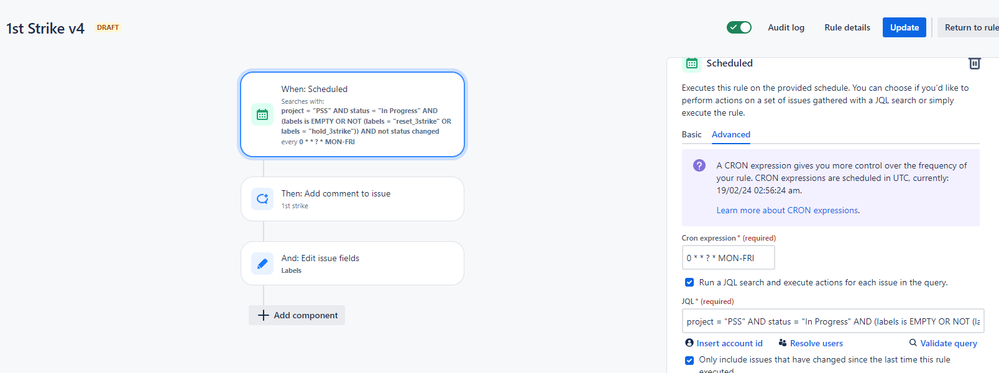Click the magnifier icon beside Validate query
The width and height of the screenshot is (999, 373).
pyautogui.click(x=913, y=343)
